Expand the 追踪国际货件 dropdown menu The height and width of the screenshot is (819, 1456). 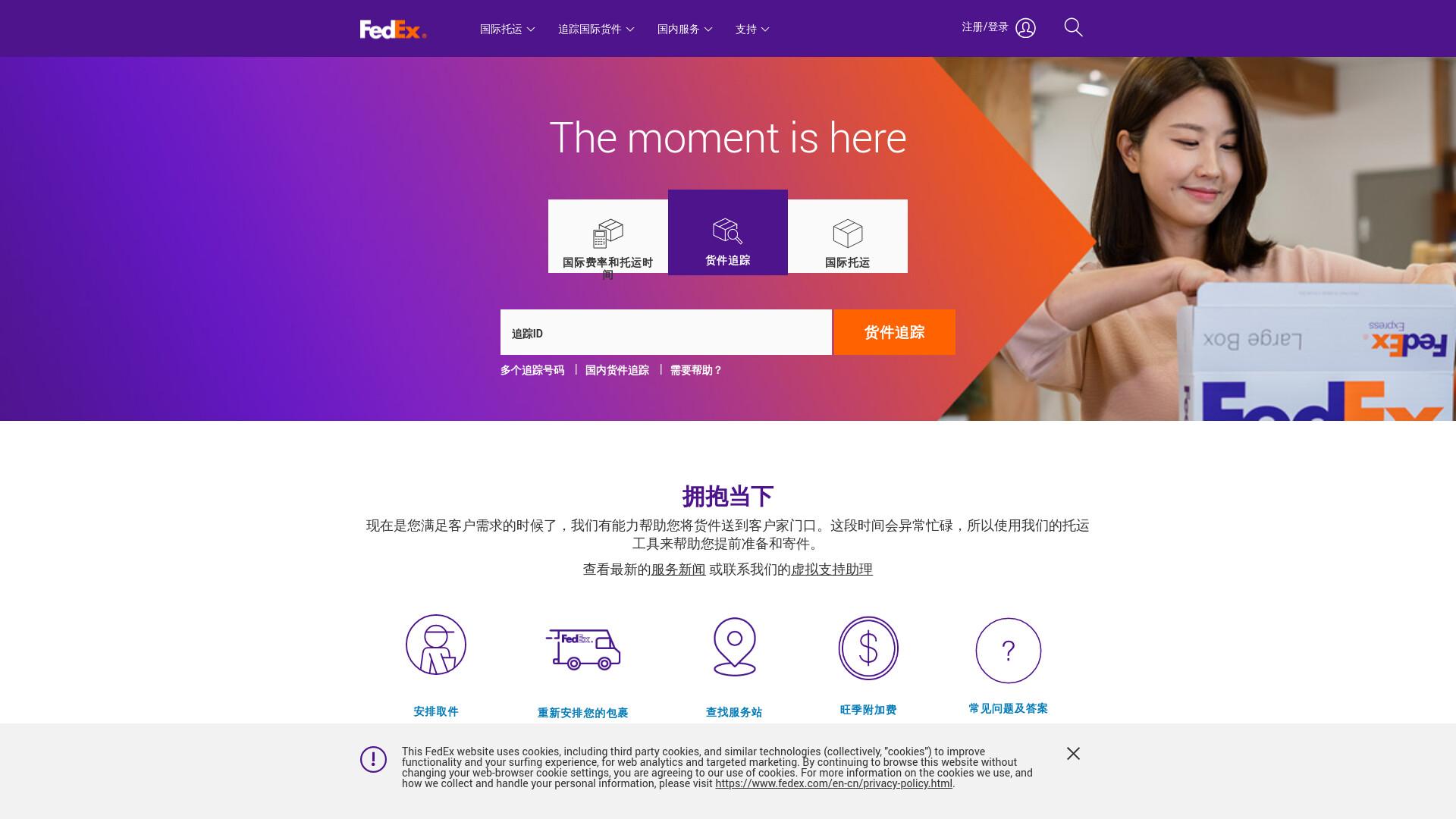[596, 29]
